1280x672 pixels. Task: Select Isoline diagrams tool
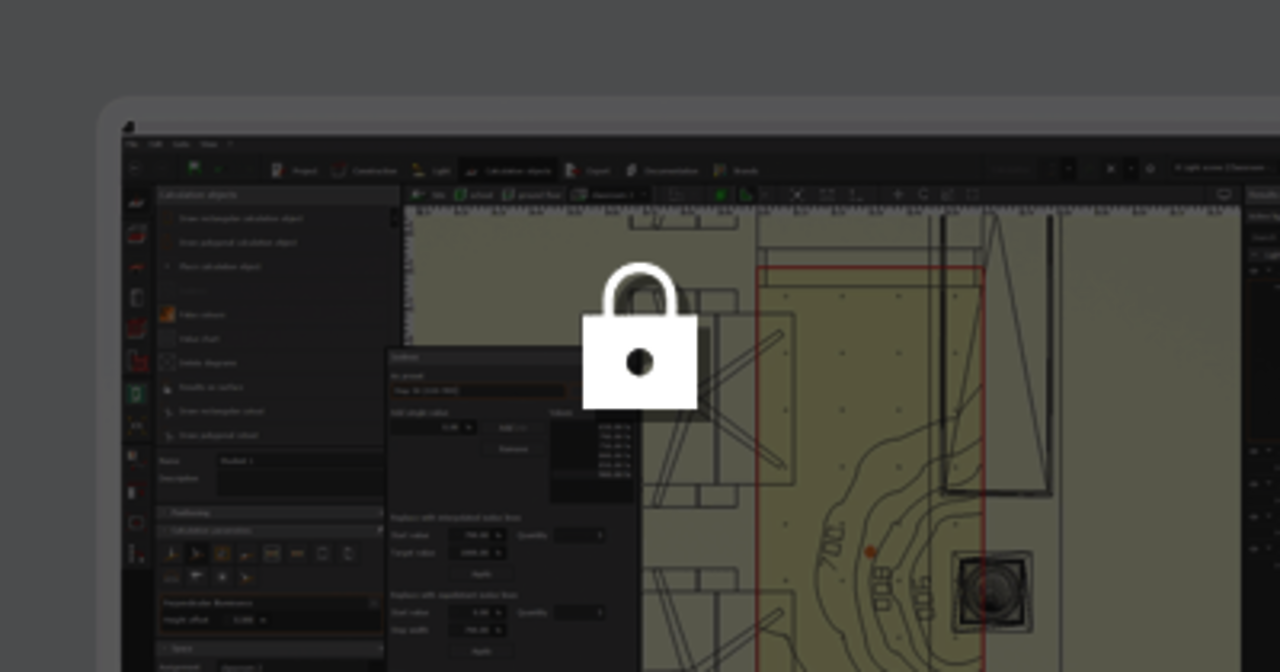pyautogui.click(x=207, y=363)
